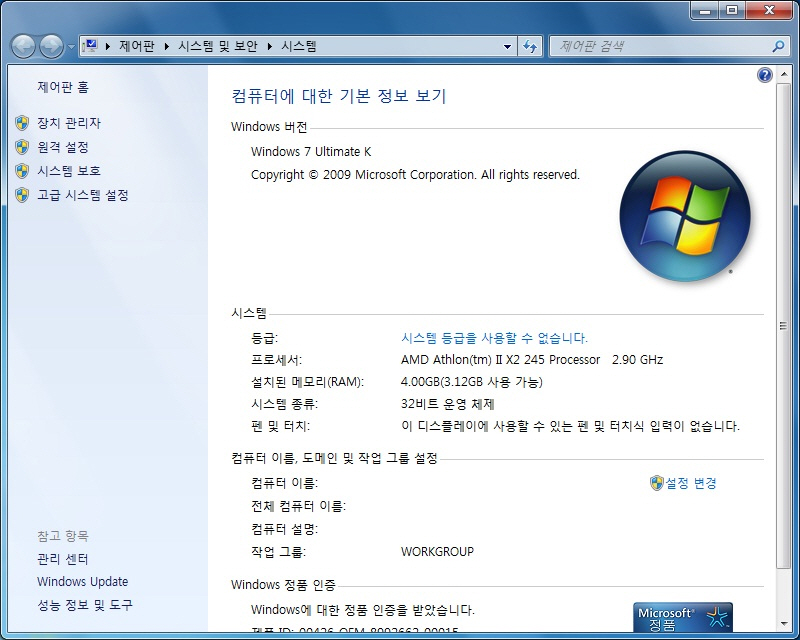Click the 32비트 운영 체제 value
Viewport: 800px width, 640px height.
pyautogui.click(x=448, y=405)
